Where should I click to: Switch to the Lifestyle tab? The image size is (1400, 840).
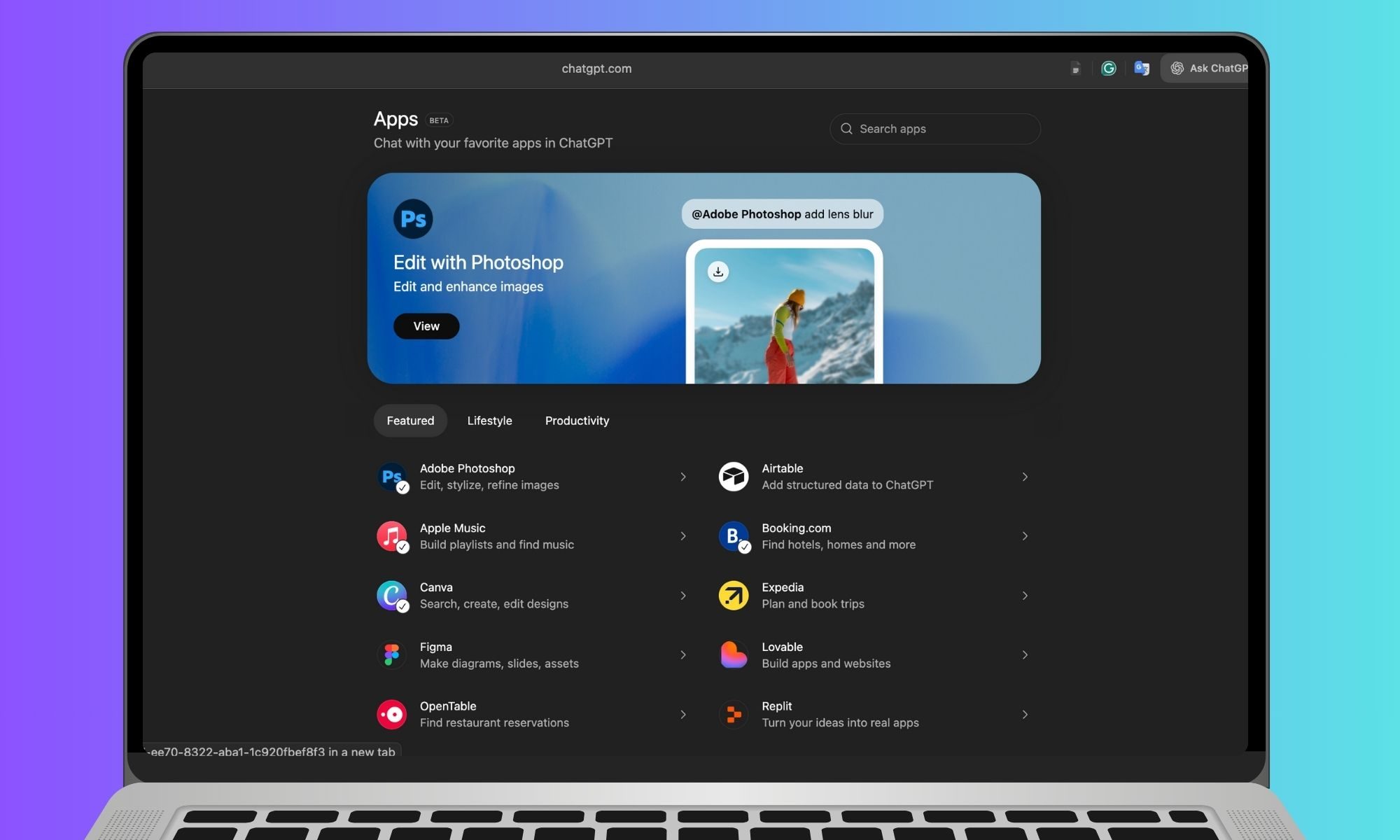pyautogui.click(x=489, y=420)
